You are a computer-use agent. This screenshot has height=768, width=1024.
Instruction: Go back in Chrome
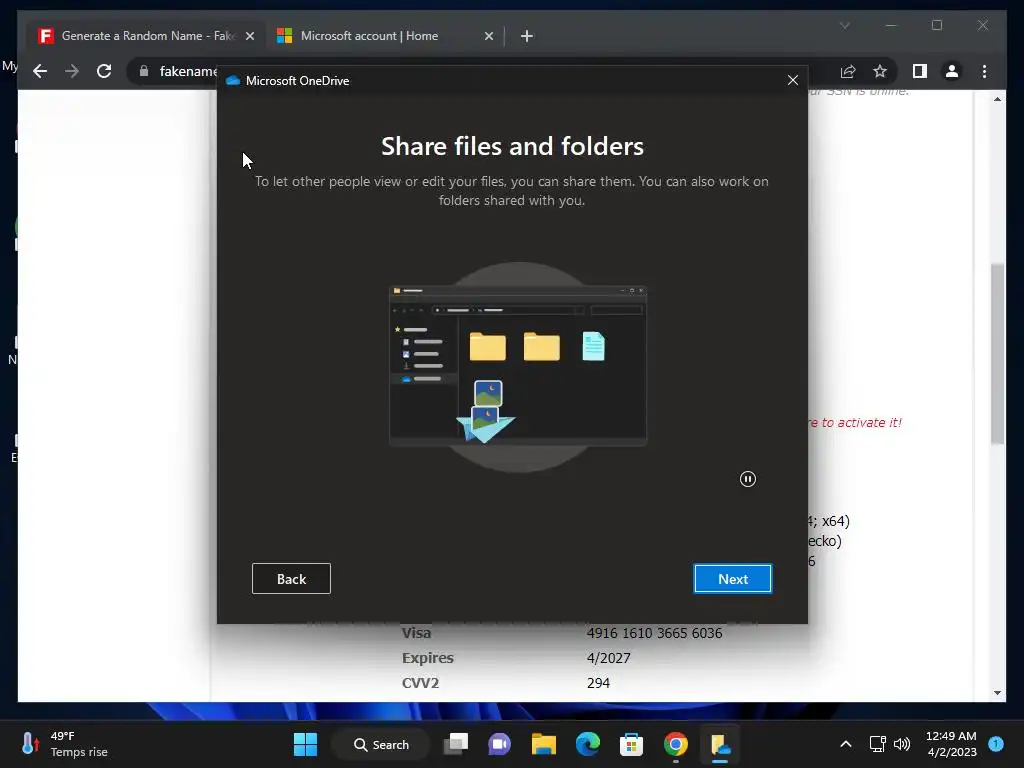(x=40, y=71)
